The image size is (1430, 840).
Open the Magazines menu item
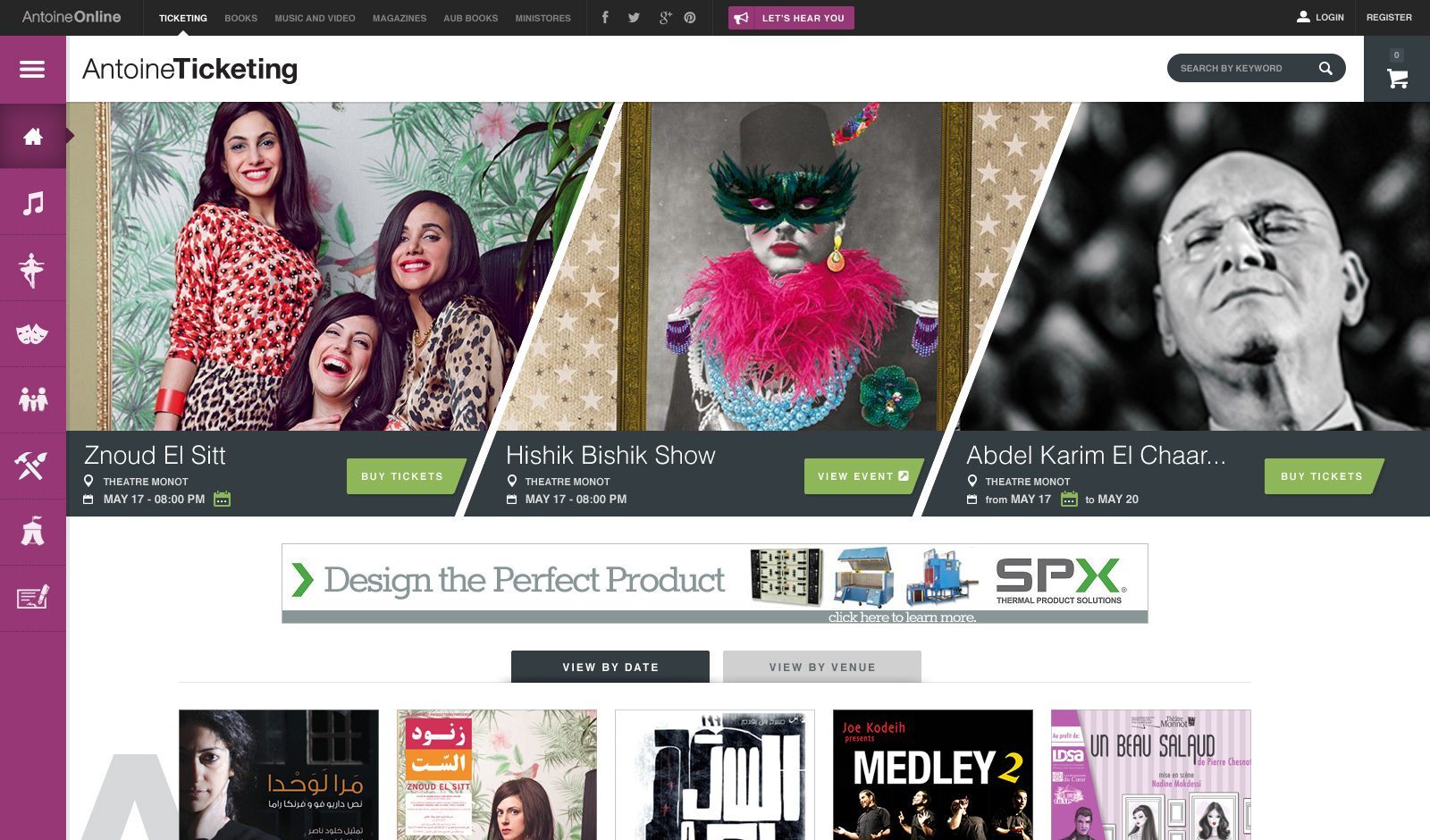(x=400, y=18)
